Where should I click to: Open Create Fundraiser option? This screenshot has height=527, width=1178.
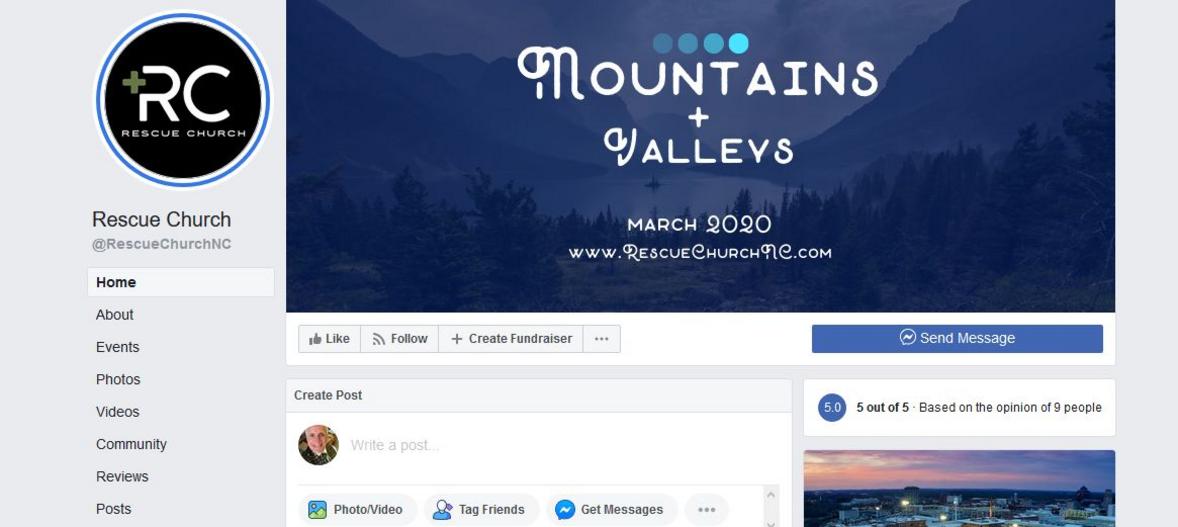coord(511,339)
